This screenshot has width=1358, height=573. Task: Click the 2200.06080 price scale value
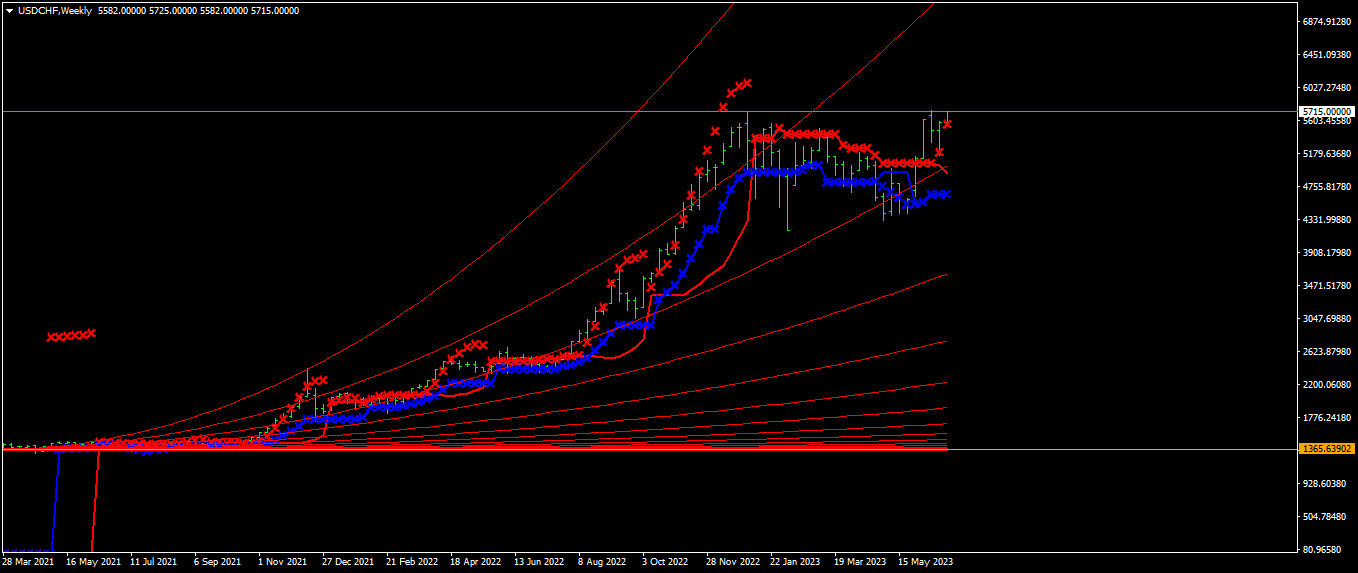[1326, 385]
